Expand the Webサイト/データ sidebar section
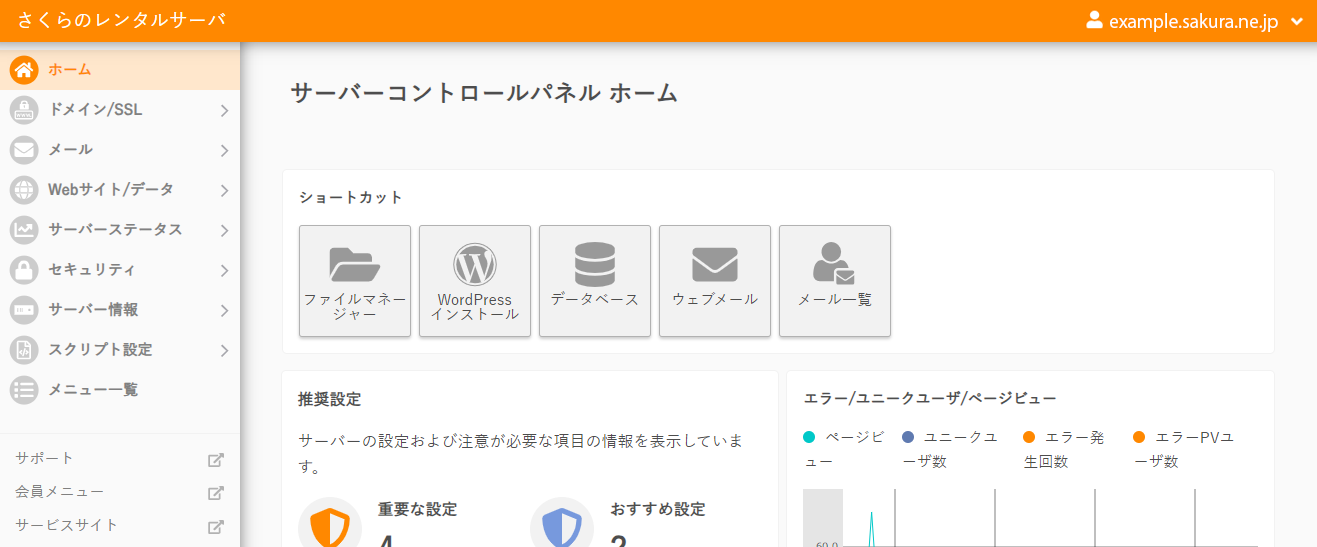 (120, 190)
